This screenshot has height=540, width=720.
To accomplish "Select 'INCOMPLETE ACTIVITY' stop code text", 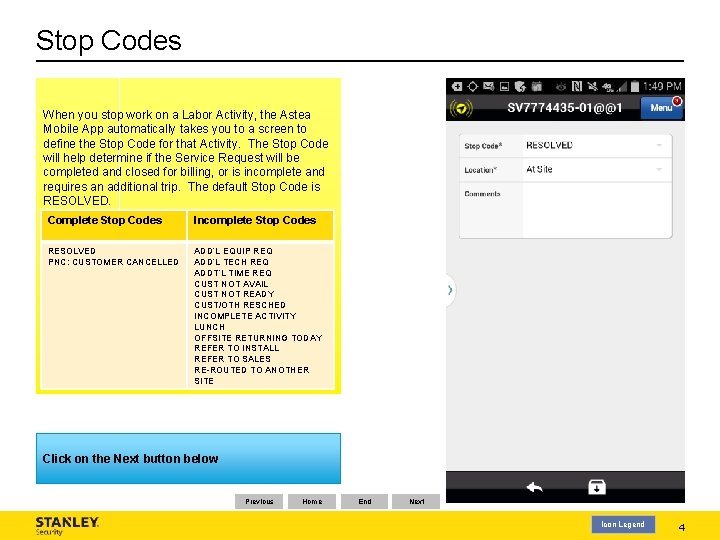I will 245,316.
